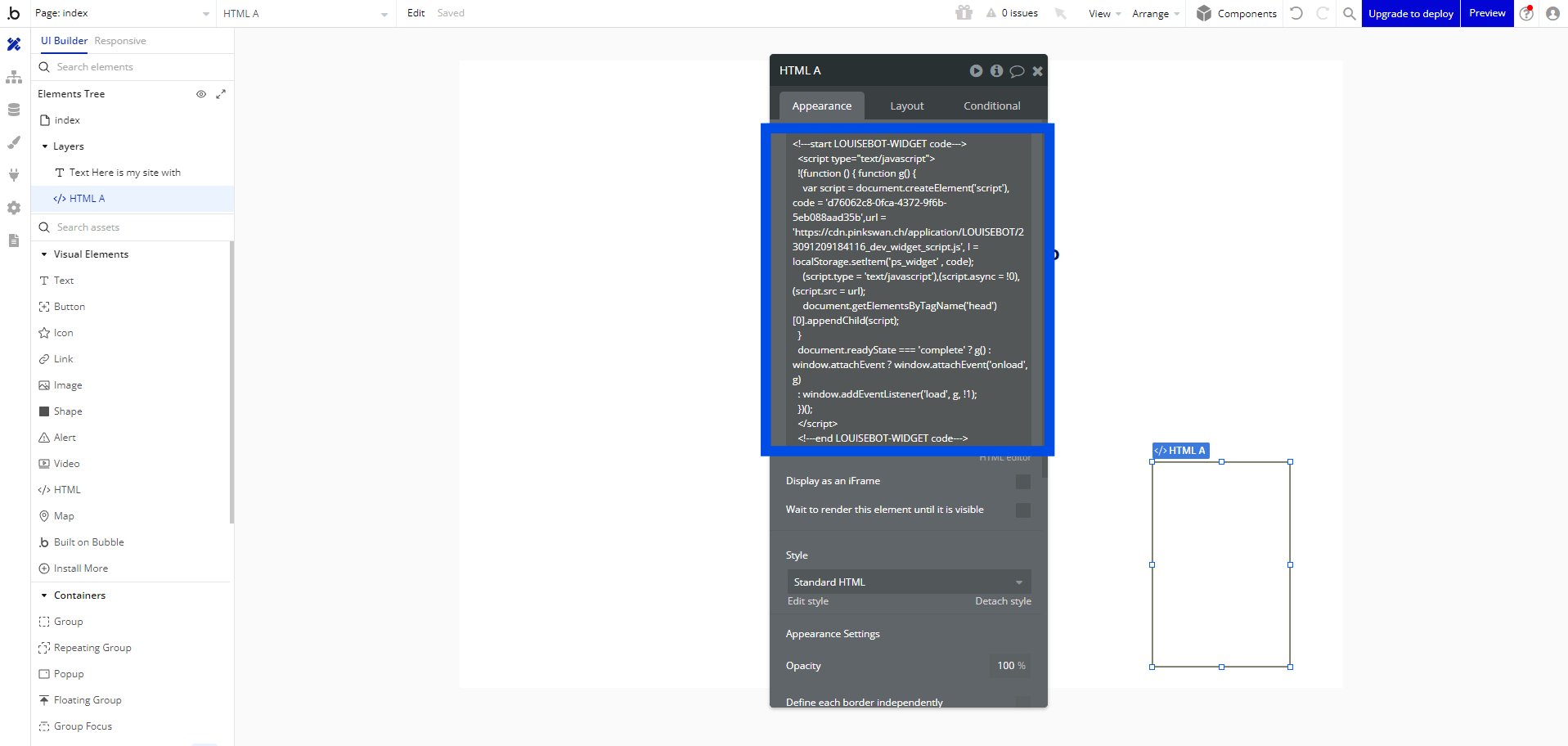Toggle Elements Tree visibility eye
Screen dimensions: 1568x746
coord(201,94)
